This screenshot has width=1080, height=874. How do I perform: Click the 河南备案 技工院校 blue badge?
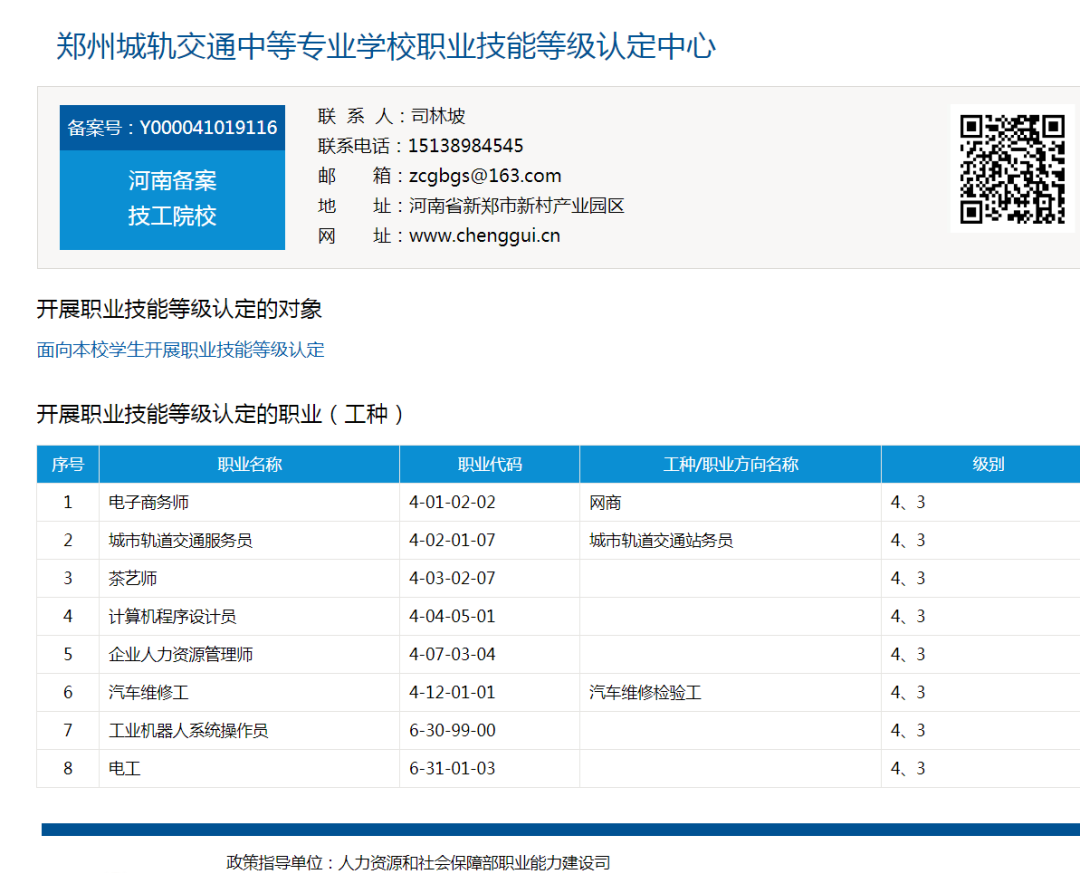[x=172, y=199]
